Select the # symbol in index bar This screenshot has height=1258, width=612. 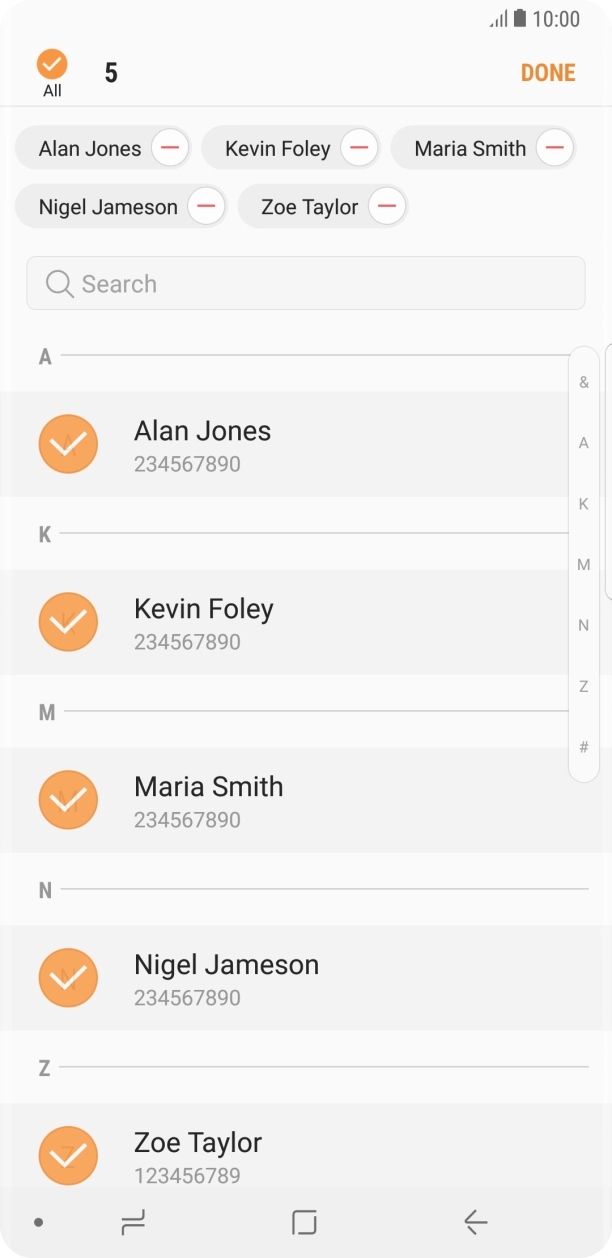pos(584,747)
